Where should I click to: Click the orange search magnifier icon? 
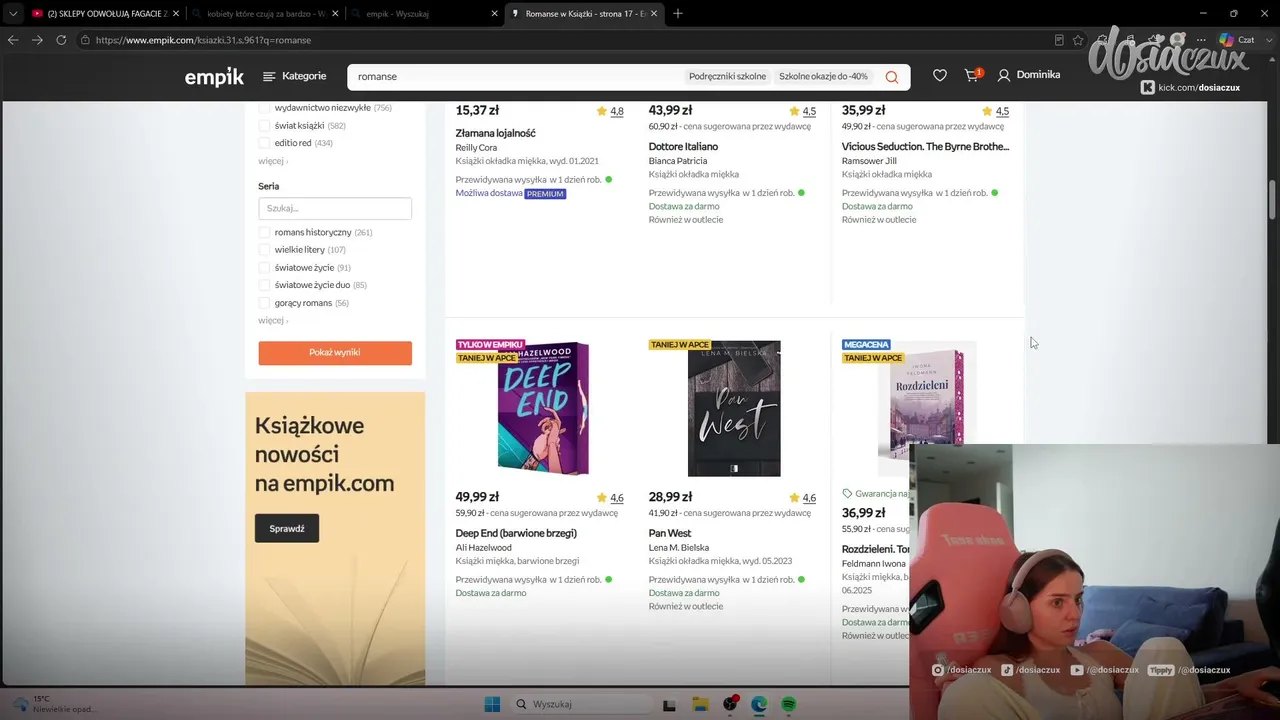point(891,77)
